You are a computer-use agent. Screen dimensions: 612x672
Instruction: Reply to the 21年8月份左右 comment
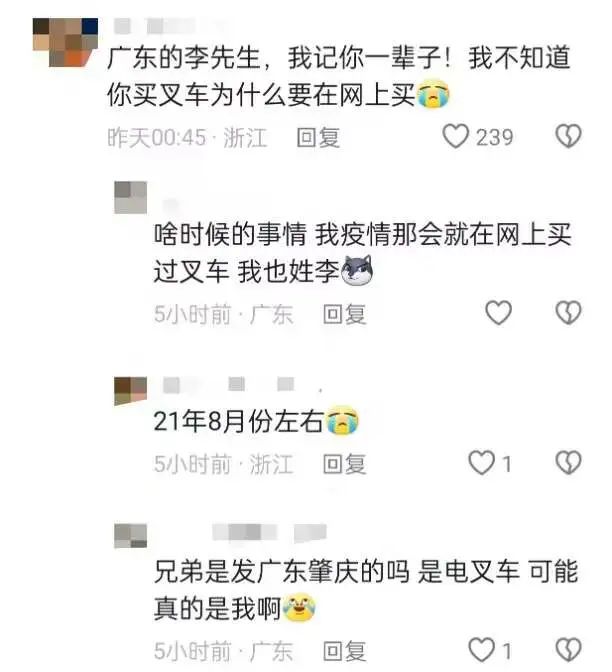pyautogui.click(x=345, y=464)
